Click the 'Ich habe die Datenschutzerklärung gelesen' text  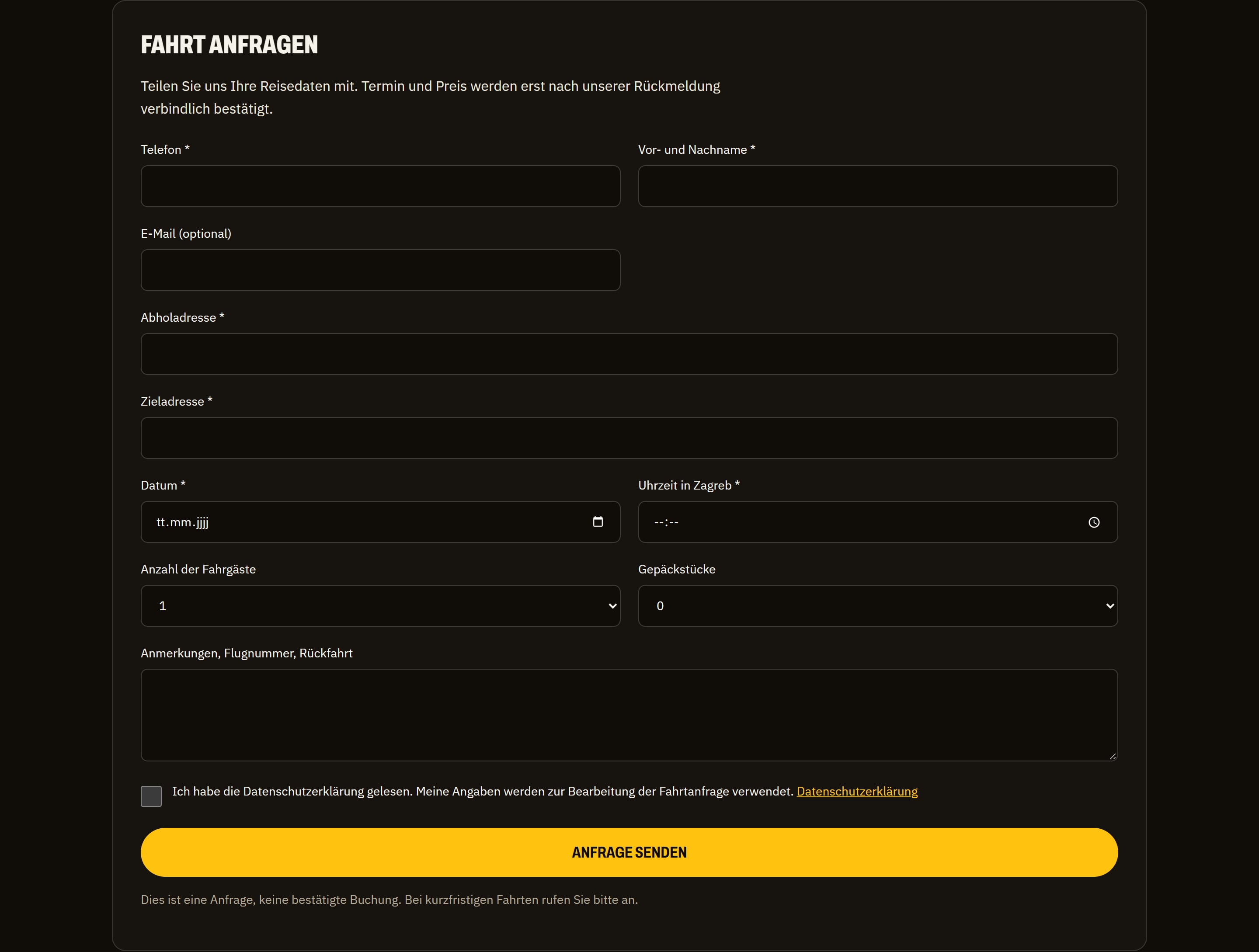tap(483, 792)
